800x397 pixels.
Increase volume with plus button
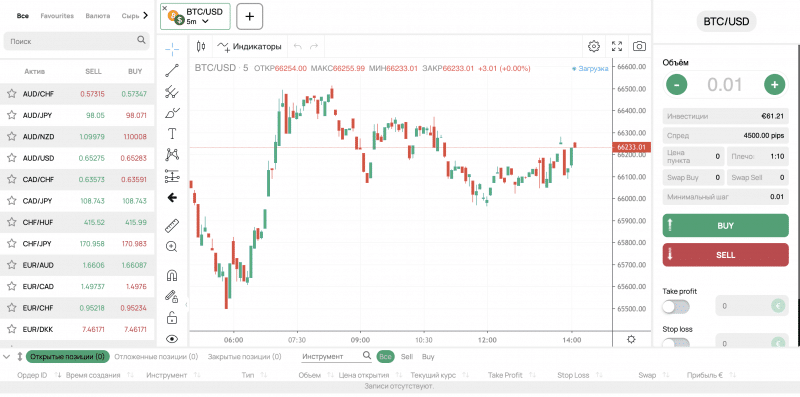[x=774, y=85]
